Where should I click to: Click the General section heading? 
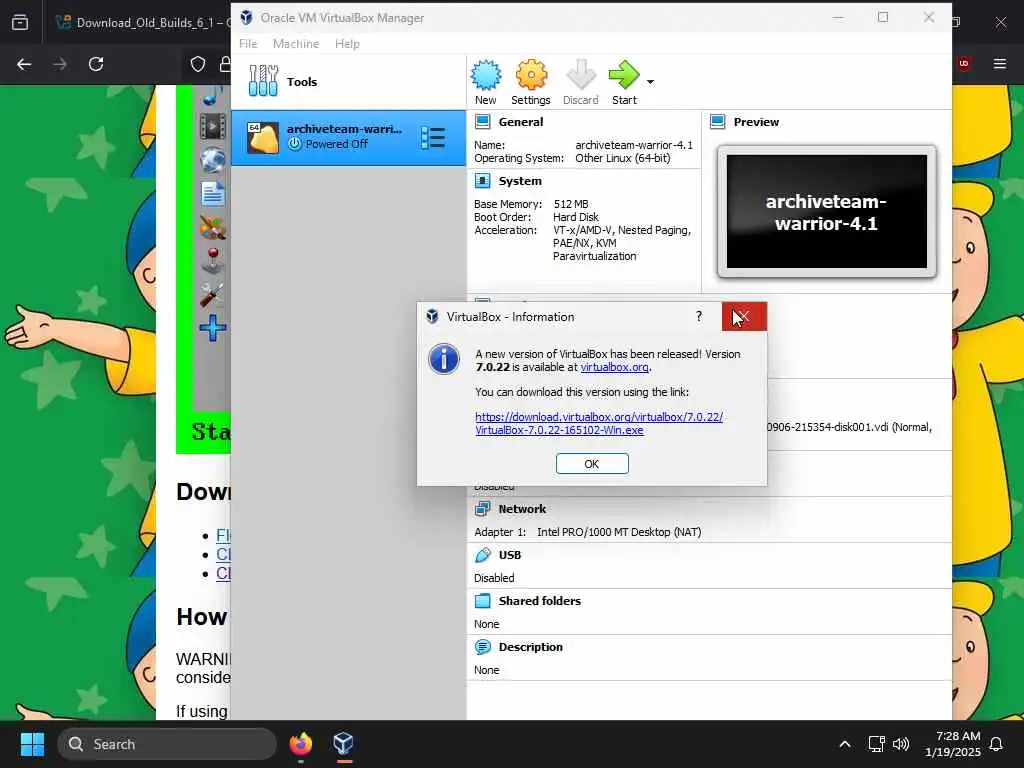[x=520, y=121]
